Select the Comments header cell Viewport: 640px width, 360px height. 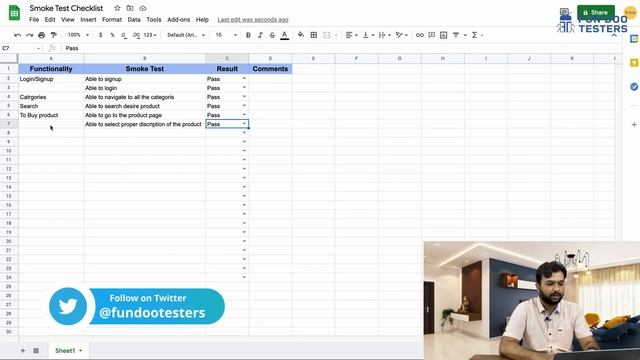(270, 69)
